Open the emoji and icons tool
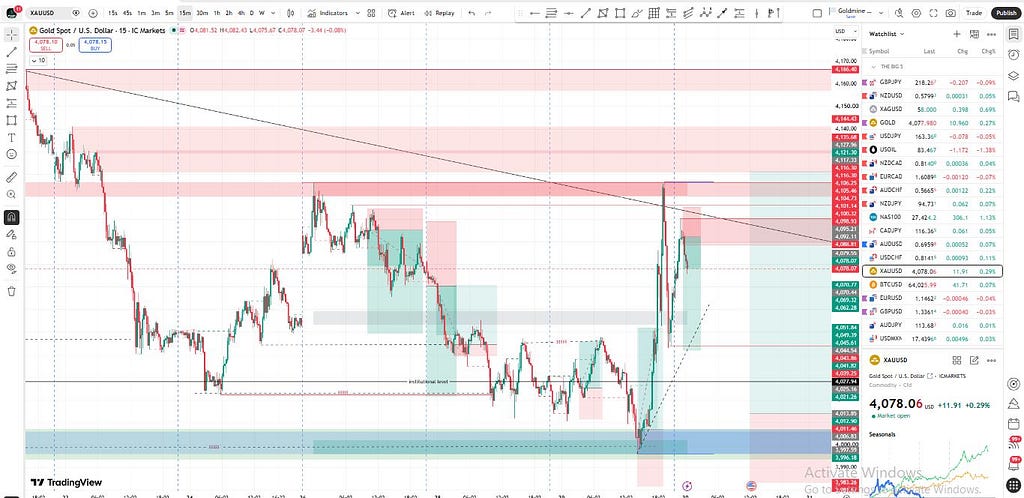 [x=12, y=155]
